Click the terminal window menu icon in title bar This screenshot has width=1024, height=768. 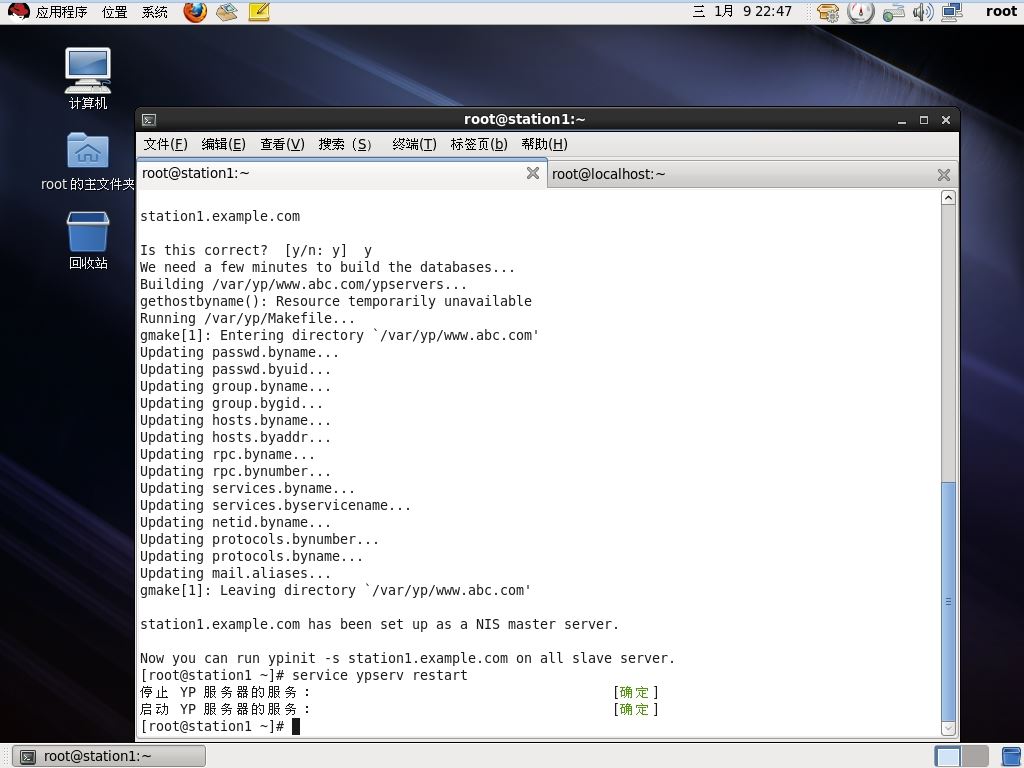(x=149, y=120)
